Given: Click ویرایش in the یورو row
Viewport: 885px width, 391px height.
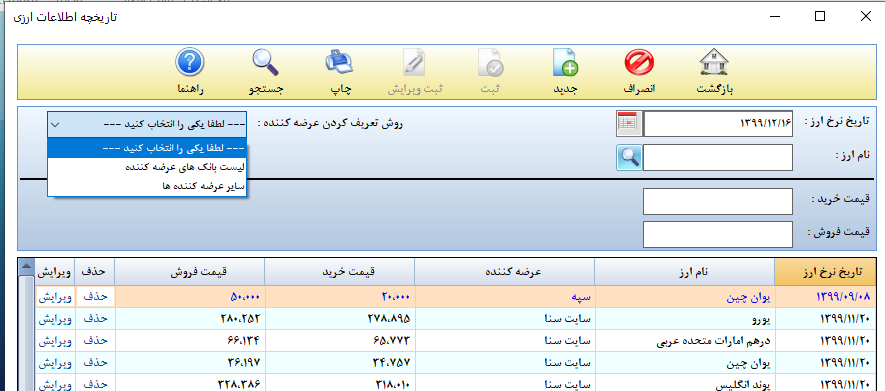Looking at the screenshot, I should coord(55,319).
